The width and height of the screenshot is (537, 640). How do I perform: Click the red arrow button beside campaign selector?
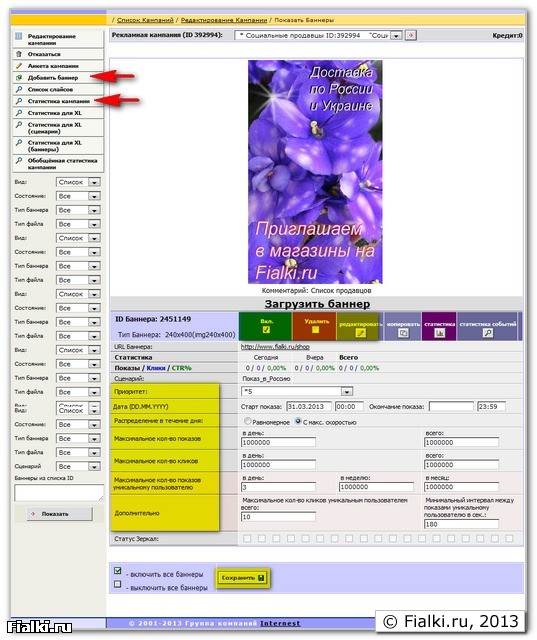coord(411,36)
